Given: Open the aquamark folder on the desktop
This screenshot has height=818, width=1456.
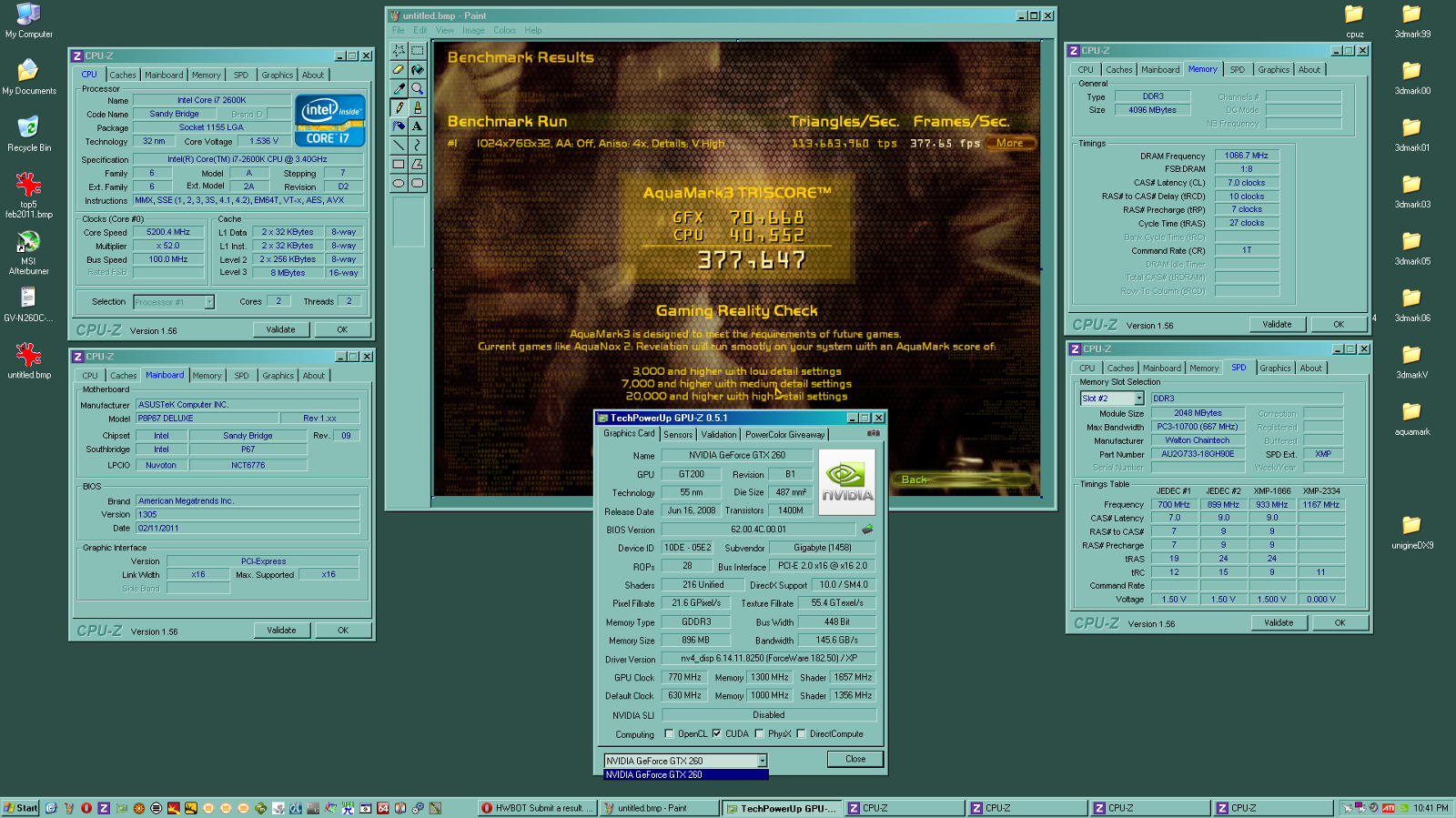Looking at the screenshot, I should click(1411, 419).
